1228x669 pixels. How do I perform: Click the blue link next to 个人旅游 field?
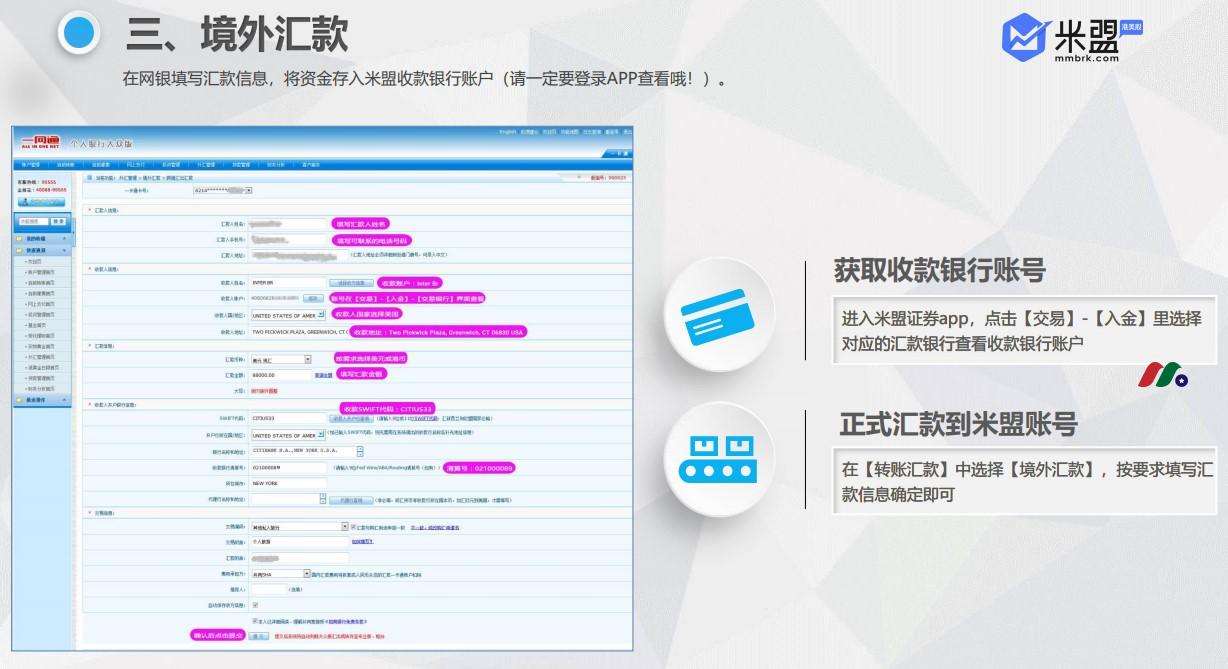tap(362, 542)
